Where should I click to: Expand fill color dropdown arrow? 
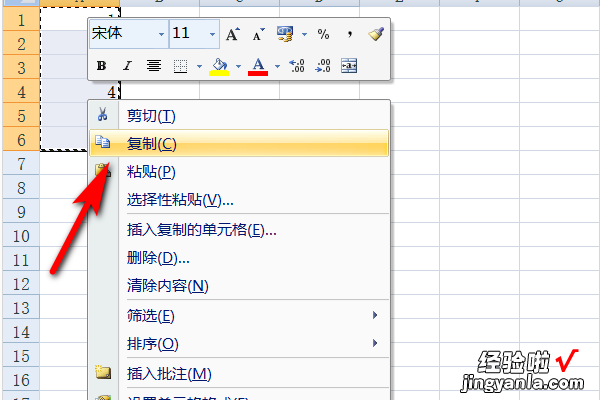coord(238,67)
